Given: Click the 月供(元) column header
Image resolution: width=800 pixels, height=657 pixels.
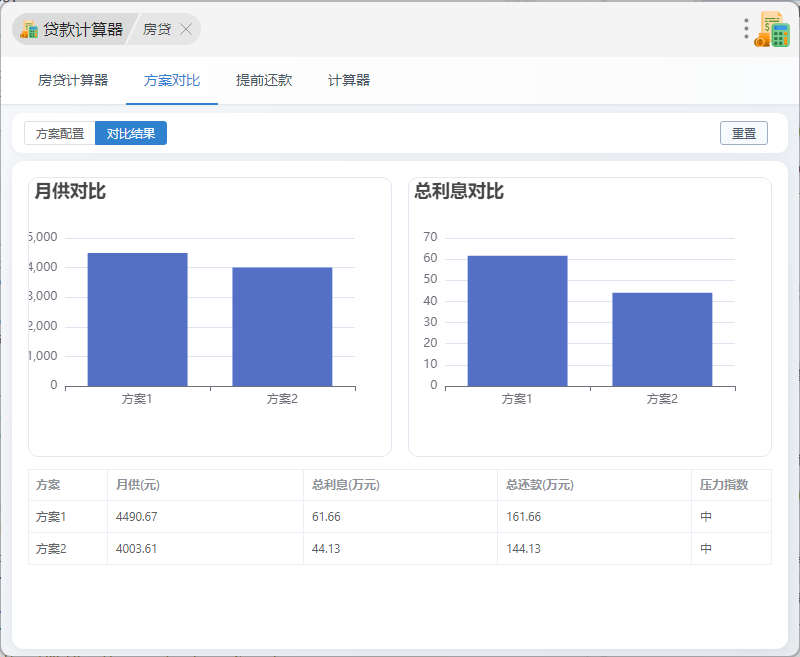Looking at the screenshot, I should 138,485.
